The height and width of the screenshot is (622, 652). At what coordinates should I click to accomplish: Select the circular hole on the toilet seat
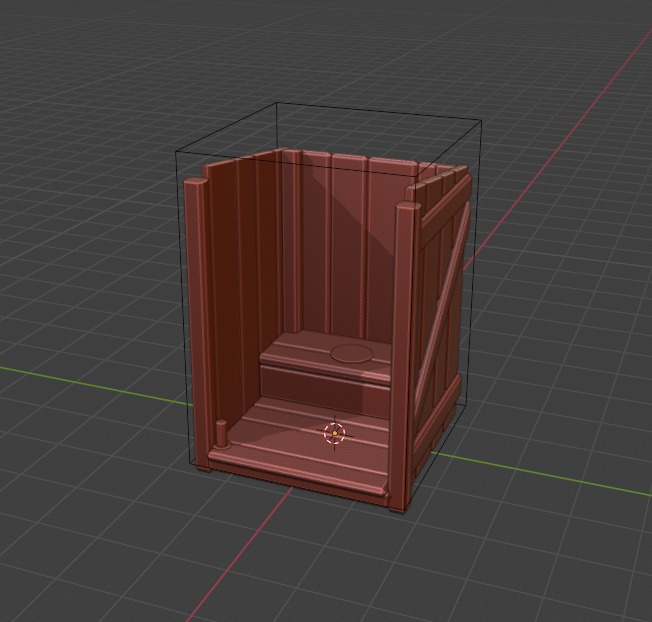pos(350,353)
